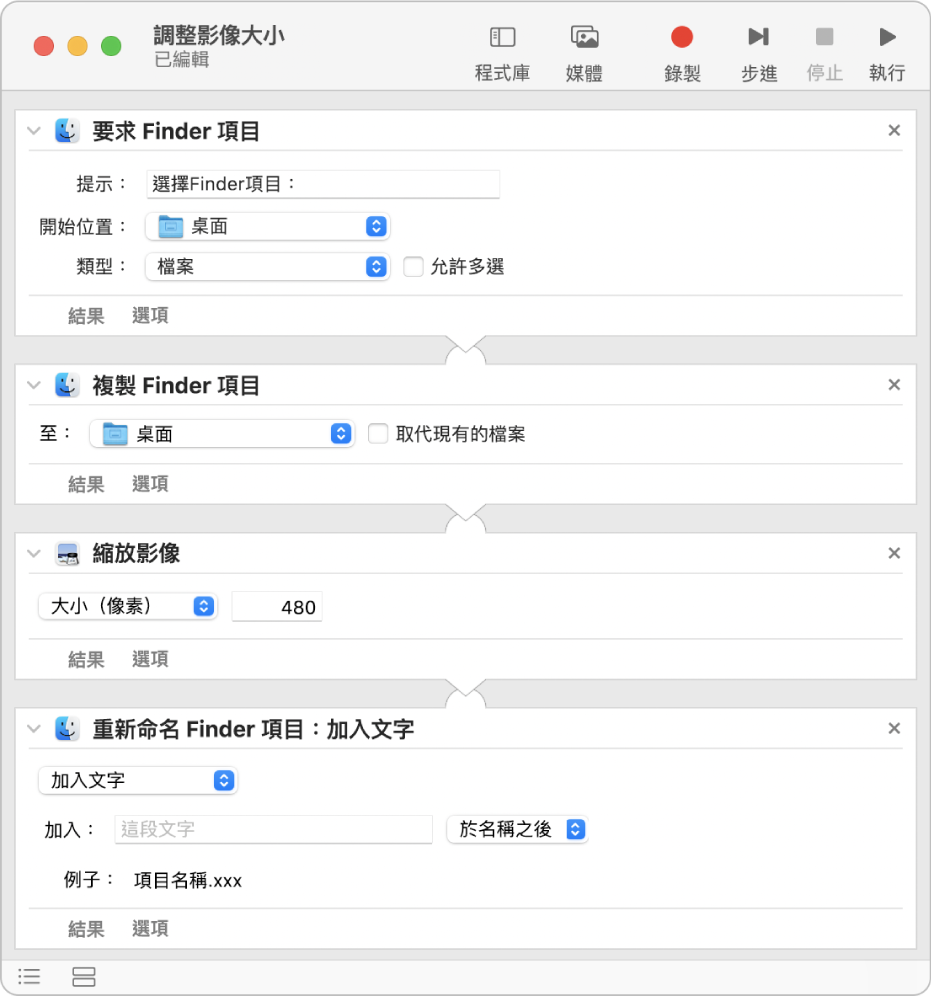The image size is (931, 998).
Task: Show the log list view icon
Action: pos(30,976)
